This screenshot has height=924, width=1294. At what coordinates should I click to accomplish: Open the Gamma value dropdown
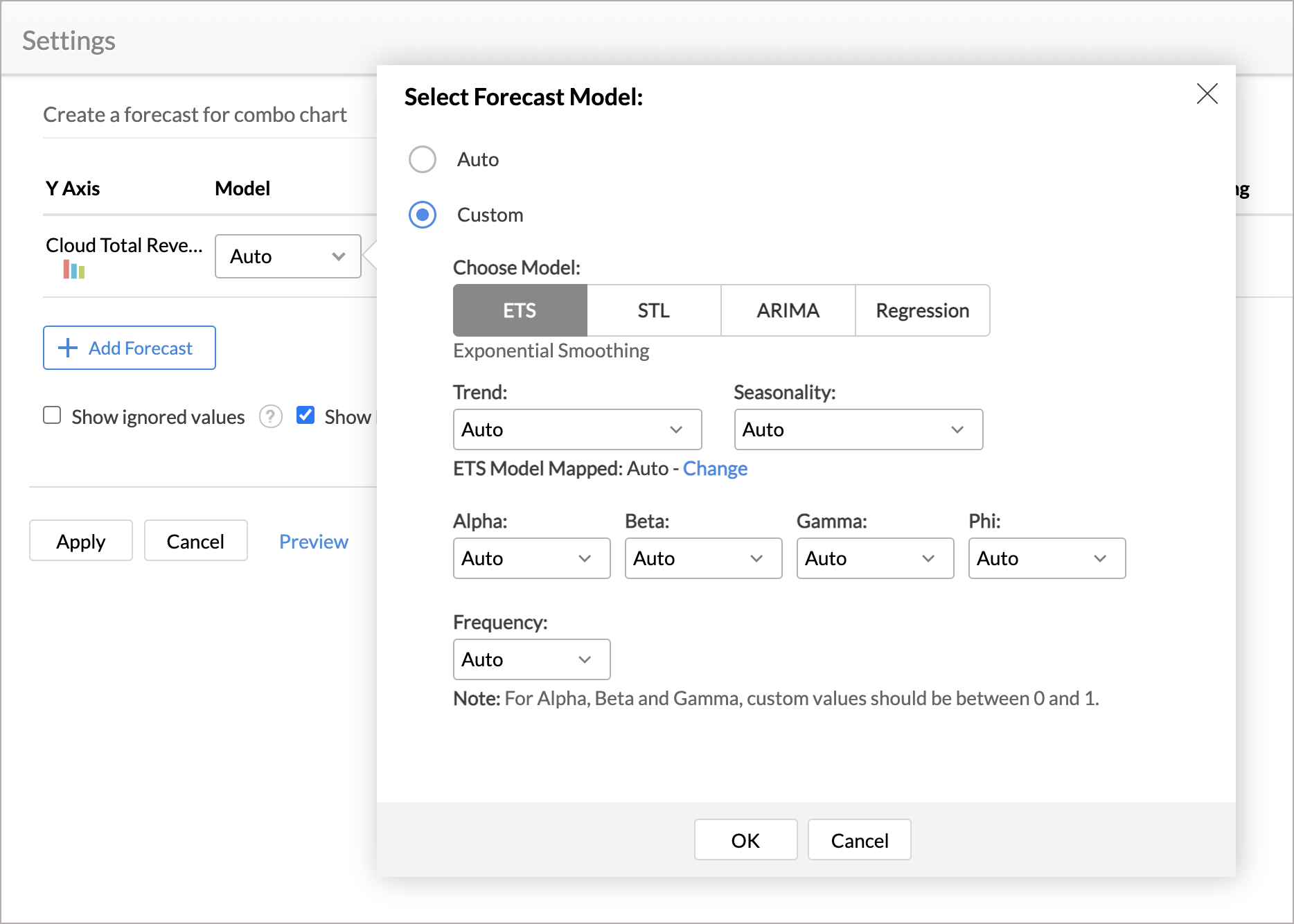(x=875, y=558)
